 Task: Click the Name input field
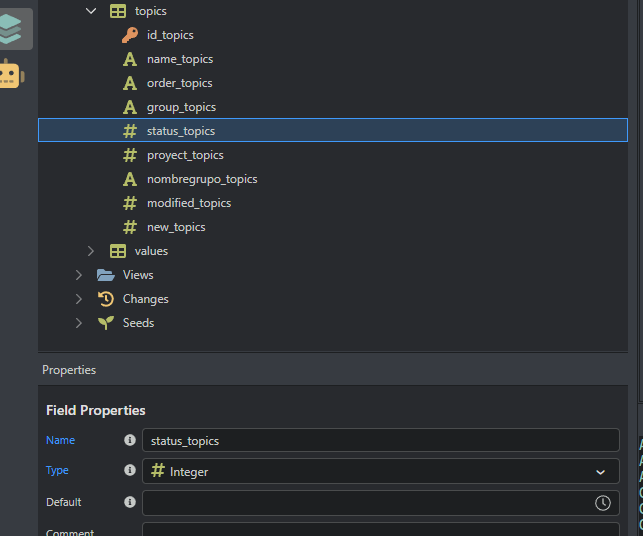coord(380,440)
